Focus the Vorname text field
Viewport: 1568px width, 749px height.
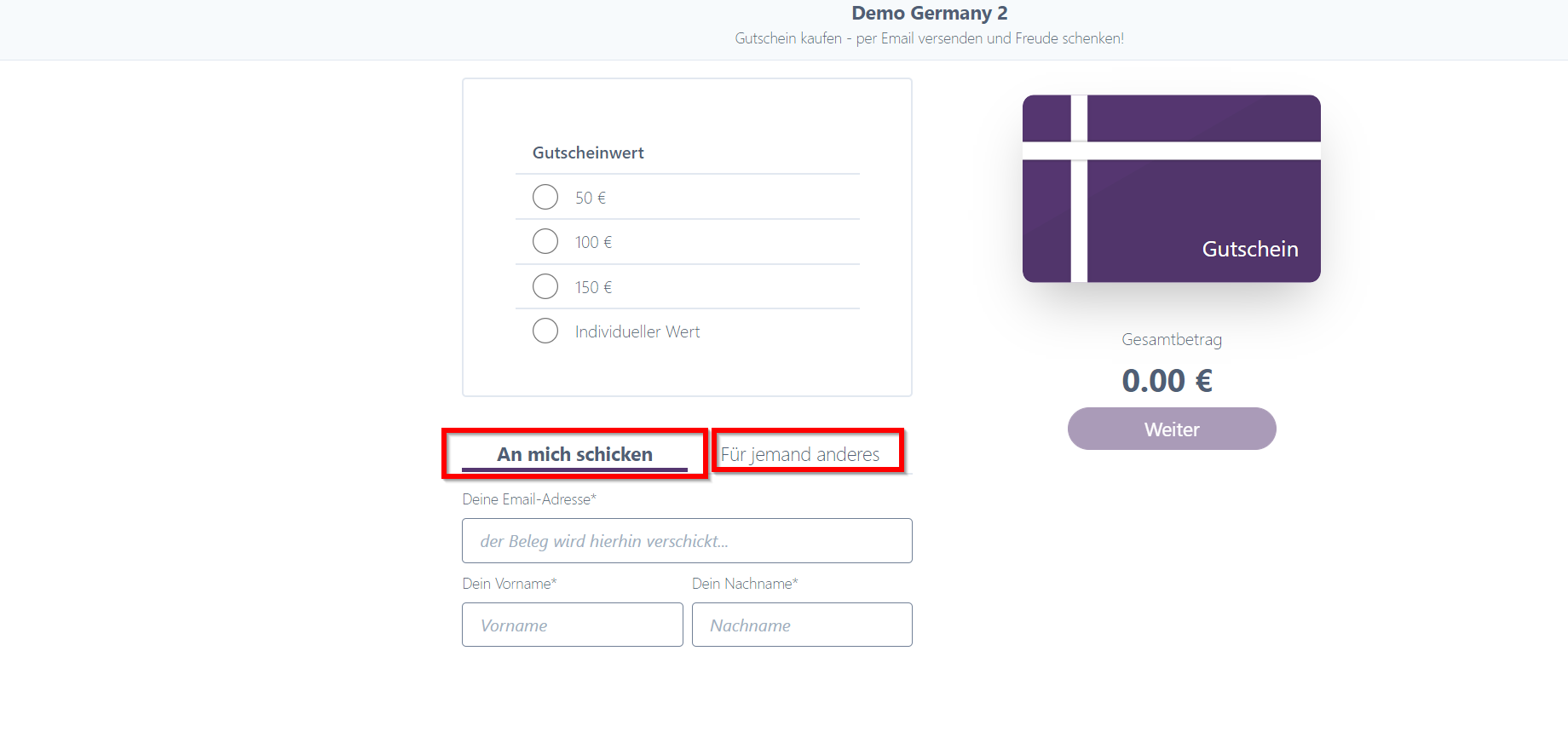point(572,625)
